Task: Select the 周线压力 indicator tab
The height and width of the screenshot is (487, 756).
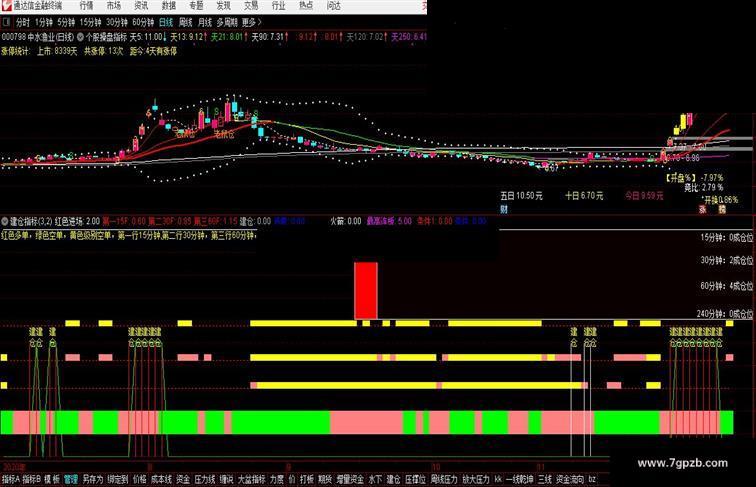Action: click(x=444, y=479)
